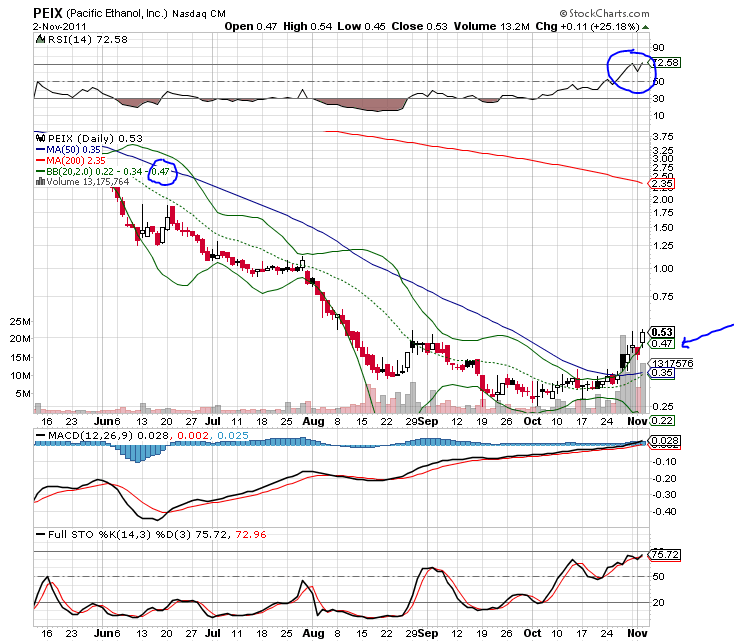Viewport: 734px width, 643px height.
Task: Click the "MA(200) 2.35" legend entry
Action: pos(71,161)
